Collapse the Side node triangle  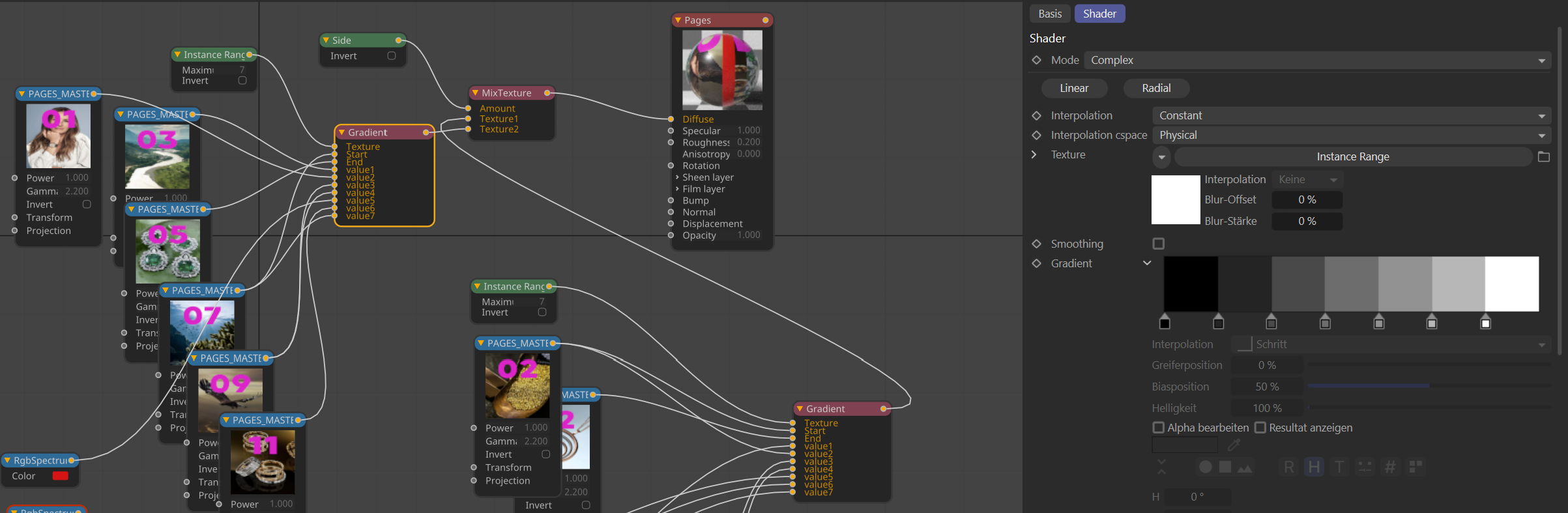pyautogui.click(x=326, y=40)
